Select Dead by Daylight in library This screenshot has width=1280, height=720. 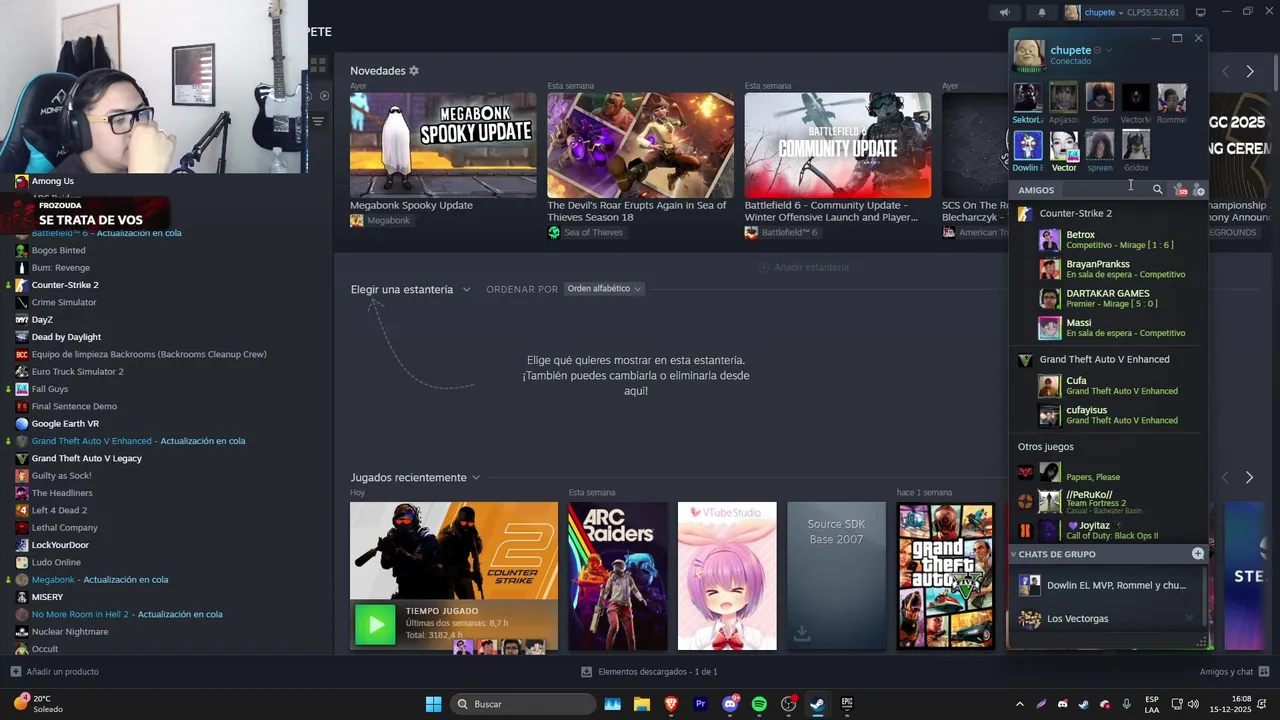(66, 337)
